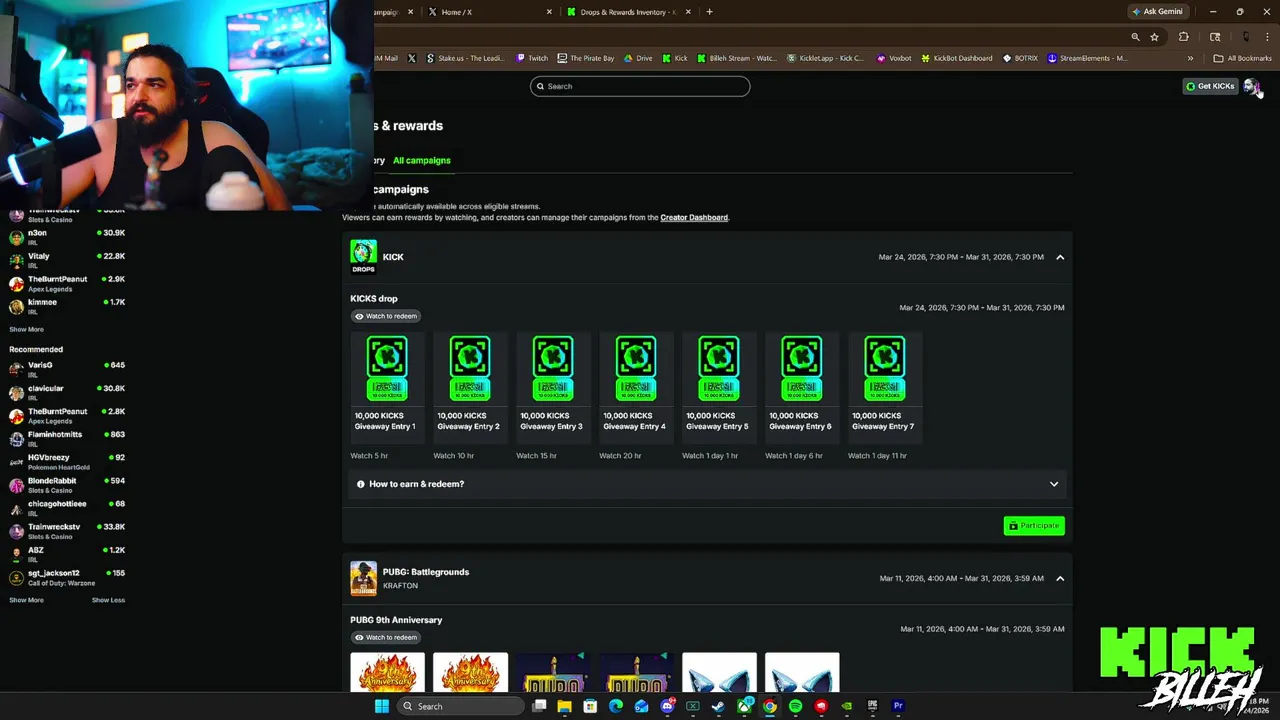Viewport: 1280px width, 720px height.
Task: Open the All Bookmarks folder
Action: click(1243, 58)
